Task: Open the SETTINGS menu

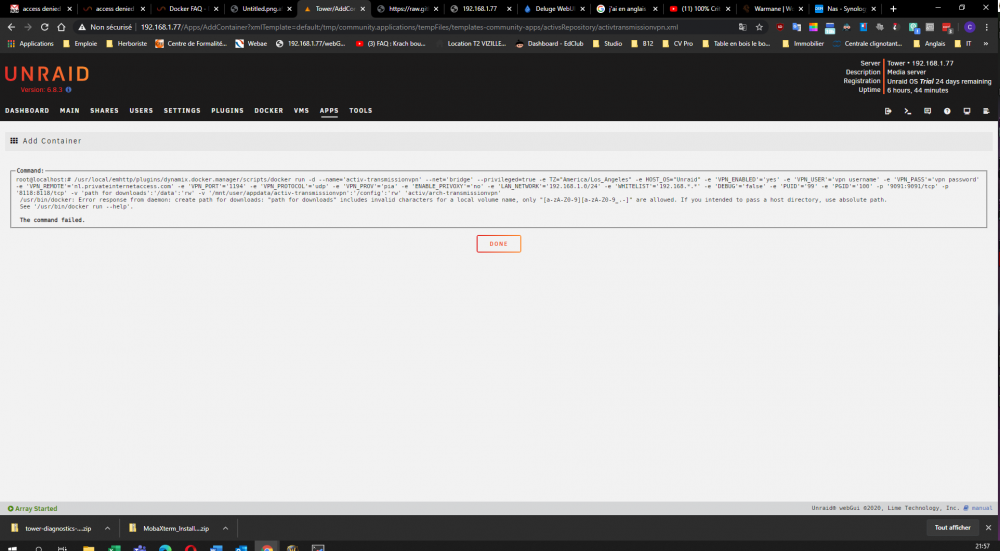Action: coord(182,111)
